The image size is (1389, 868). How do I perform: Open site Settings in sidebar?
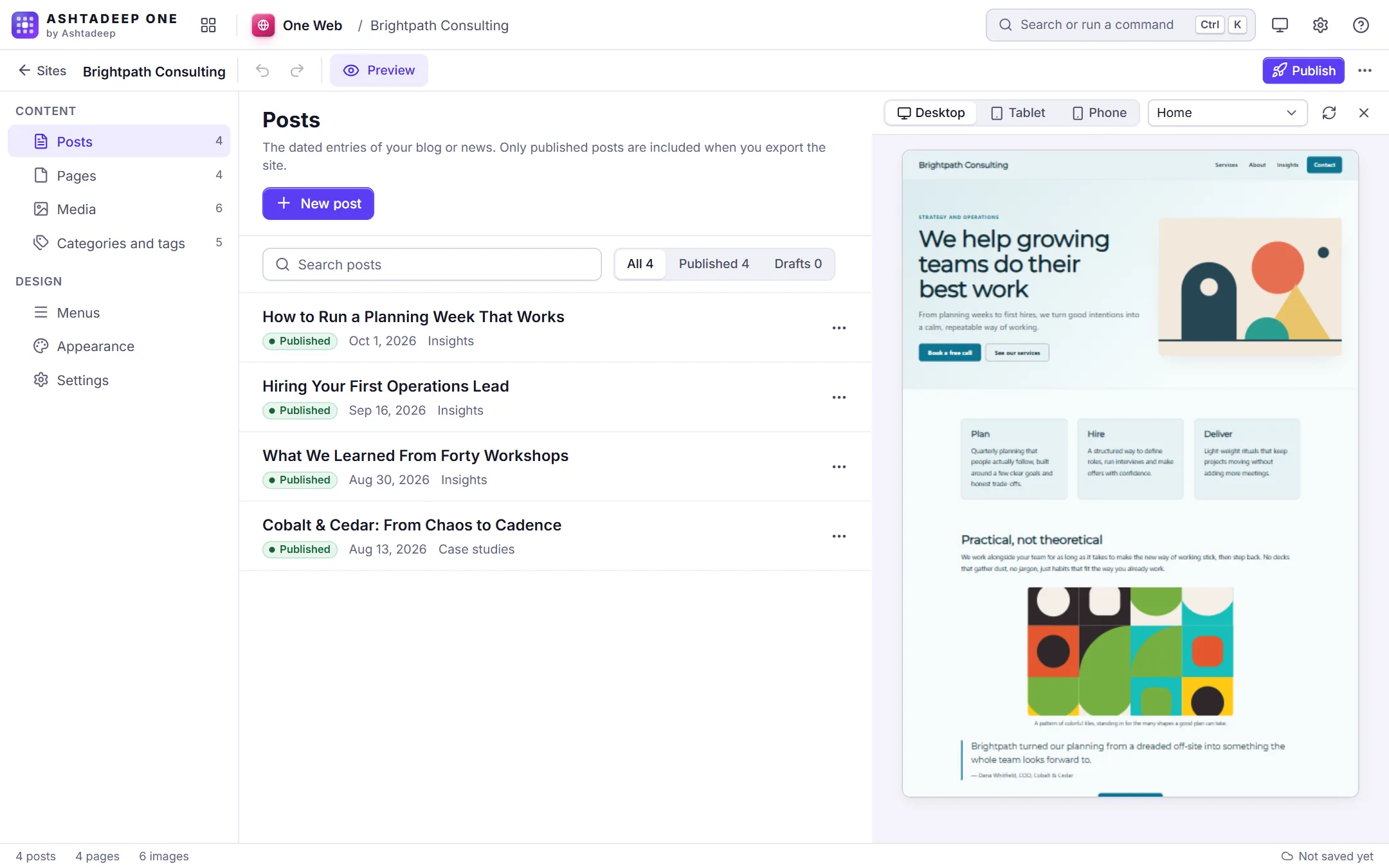click(x=119, y=380)
